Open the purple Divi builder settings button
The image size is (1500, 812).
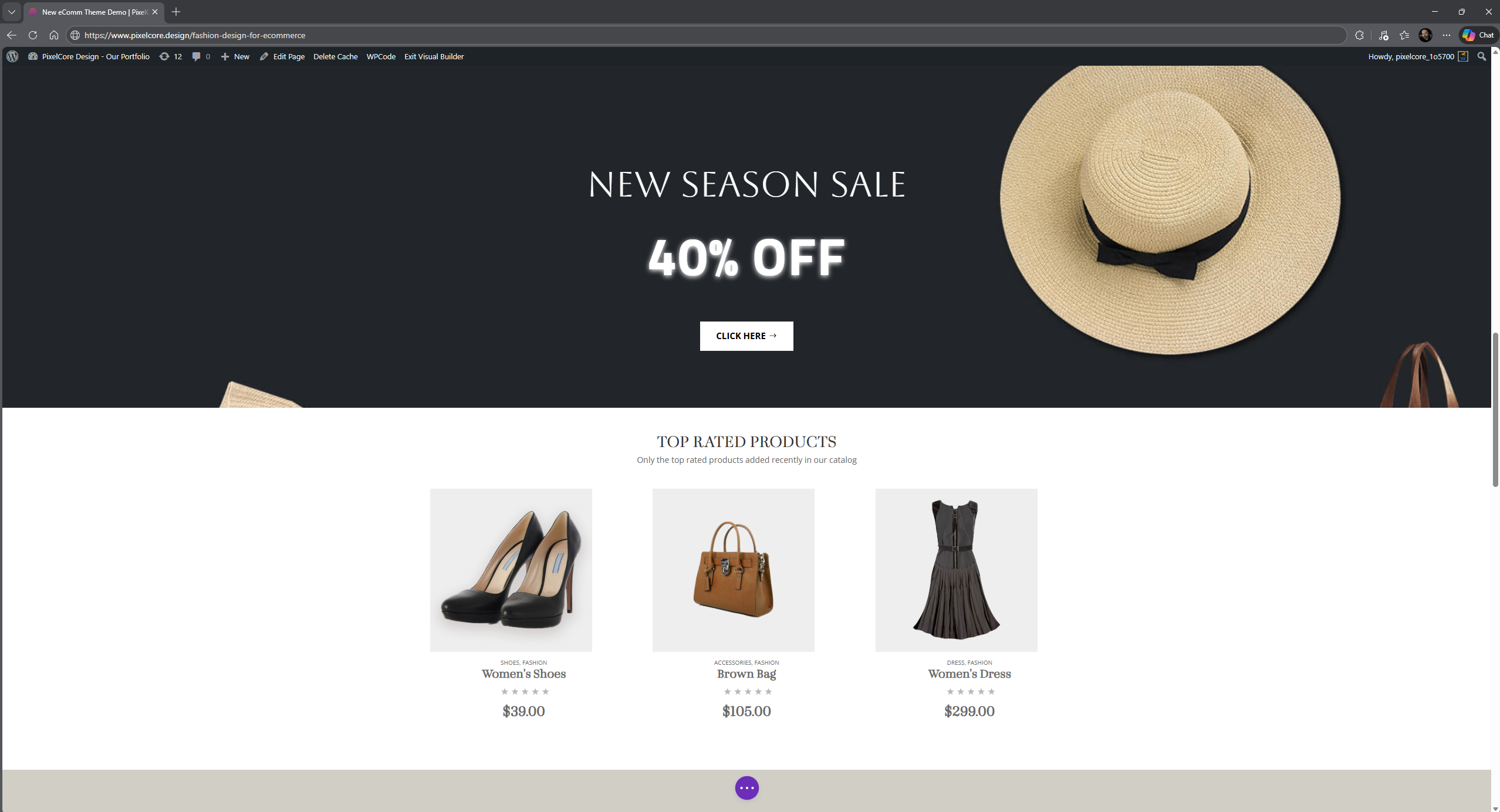pos(746,787)
